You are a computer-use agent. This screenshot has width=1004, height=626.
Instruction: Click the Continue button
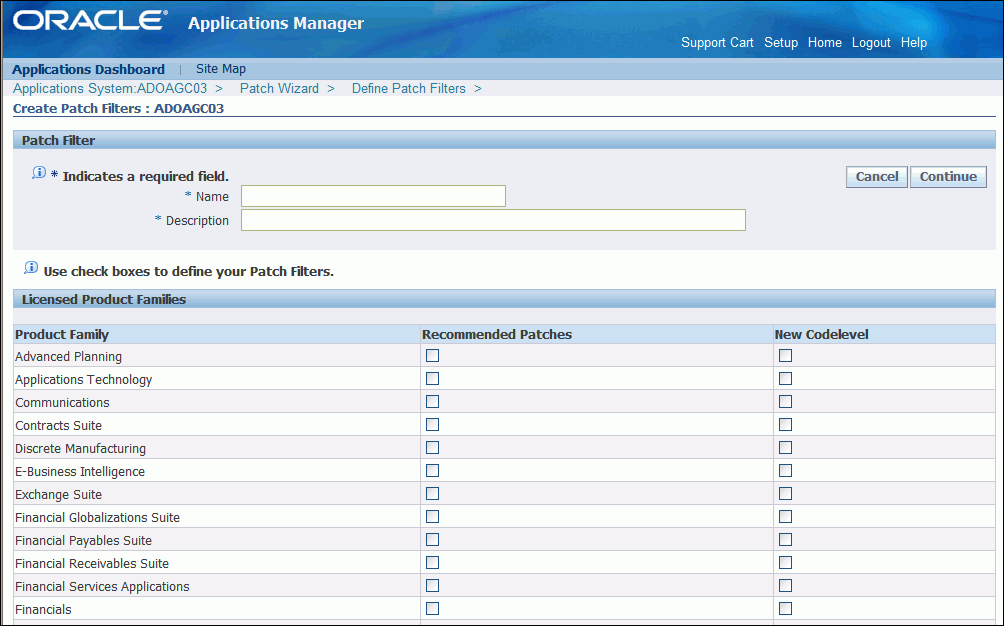pyautogui.click(x=948, y=177)
